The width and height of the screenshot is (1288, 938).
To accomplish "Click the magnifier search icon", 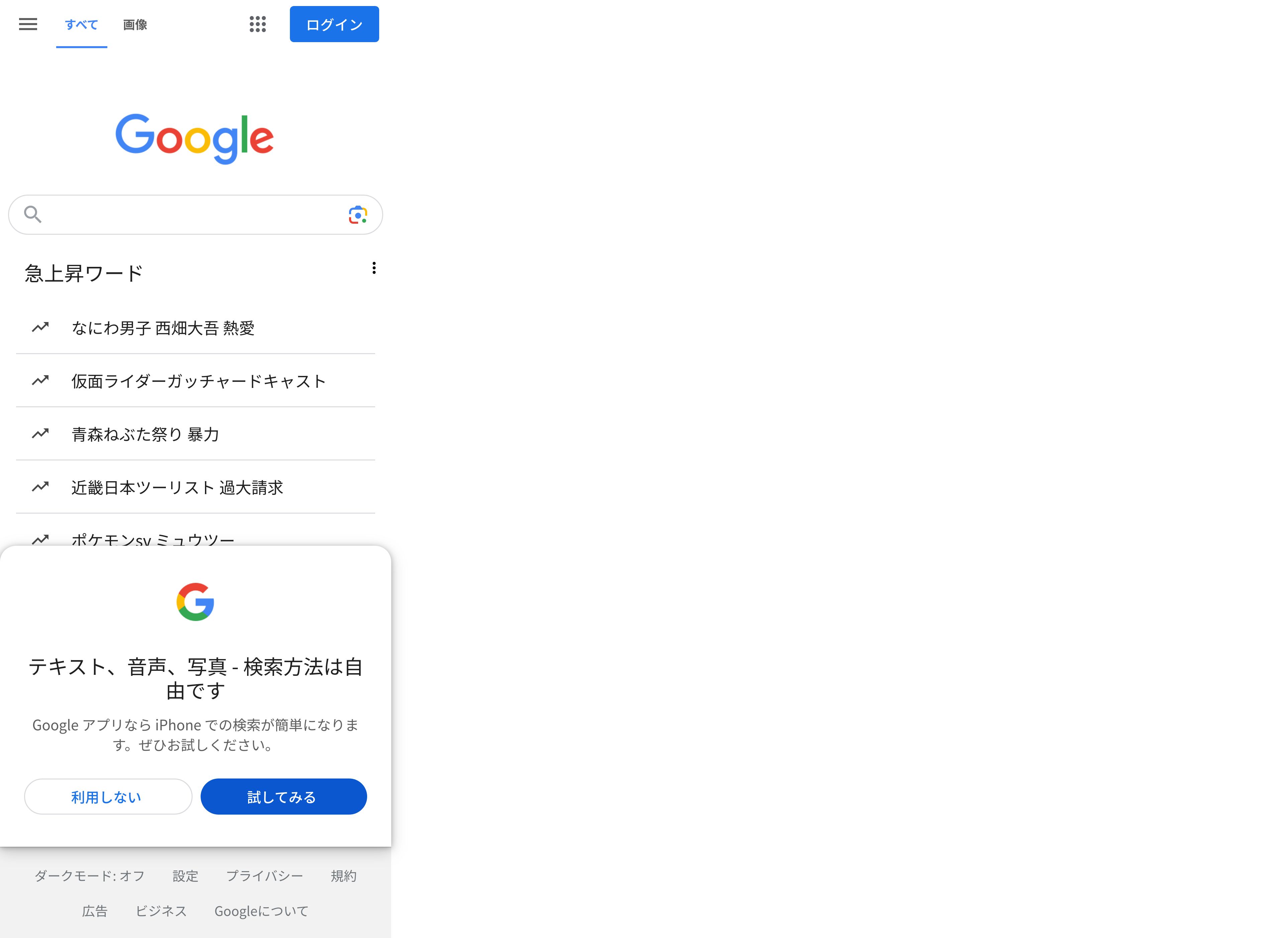I will tap(32, 214).
